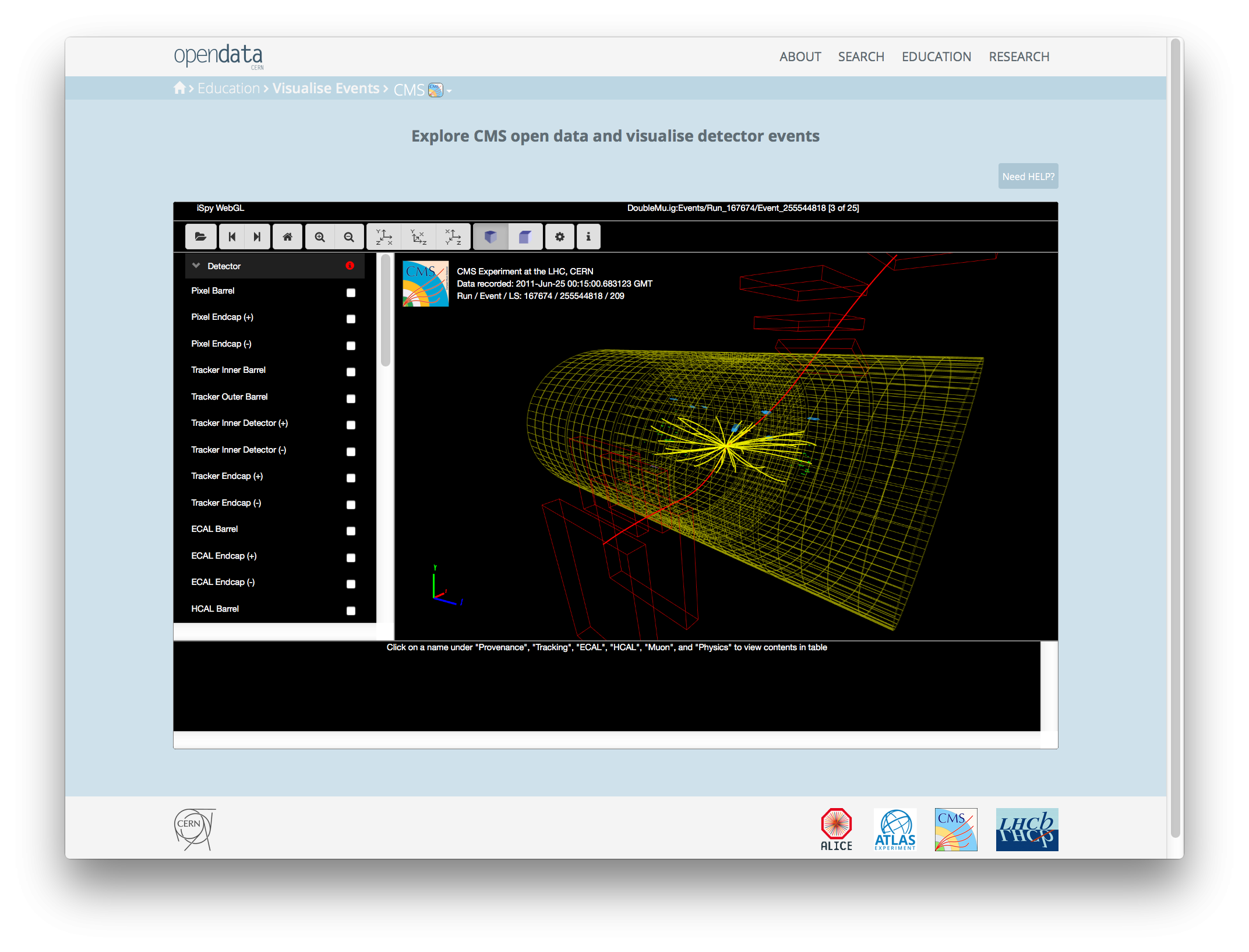The image size is (1249, 952).
Task: Open the iSpy settings gear
Action: 559,237
